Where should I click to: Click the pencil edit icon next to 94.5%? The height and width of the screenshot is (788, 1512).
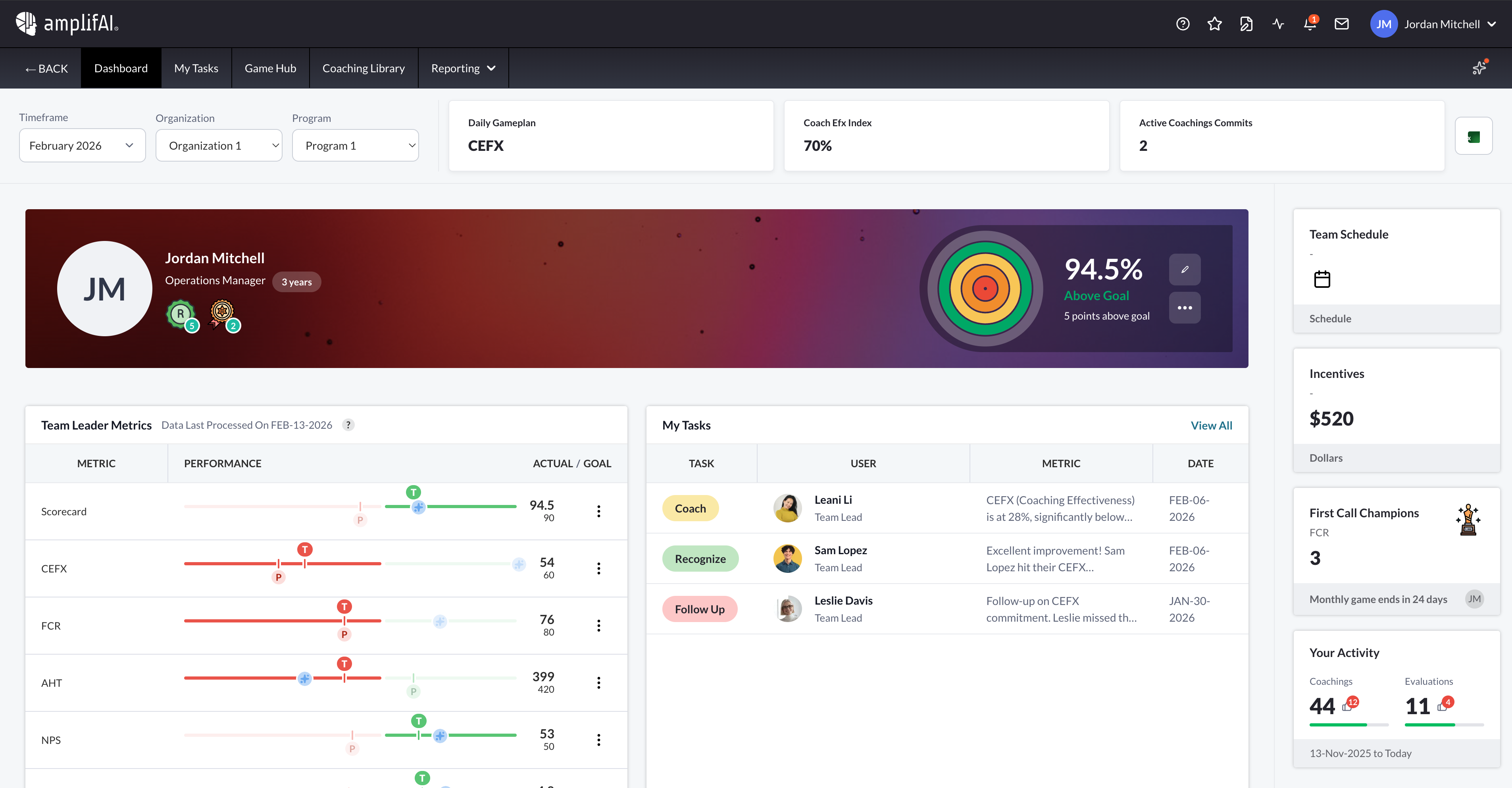[1185, 269]
